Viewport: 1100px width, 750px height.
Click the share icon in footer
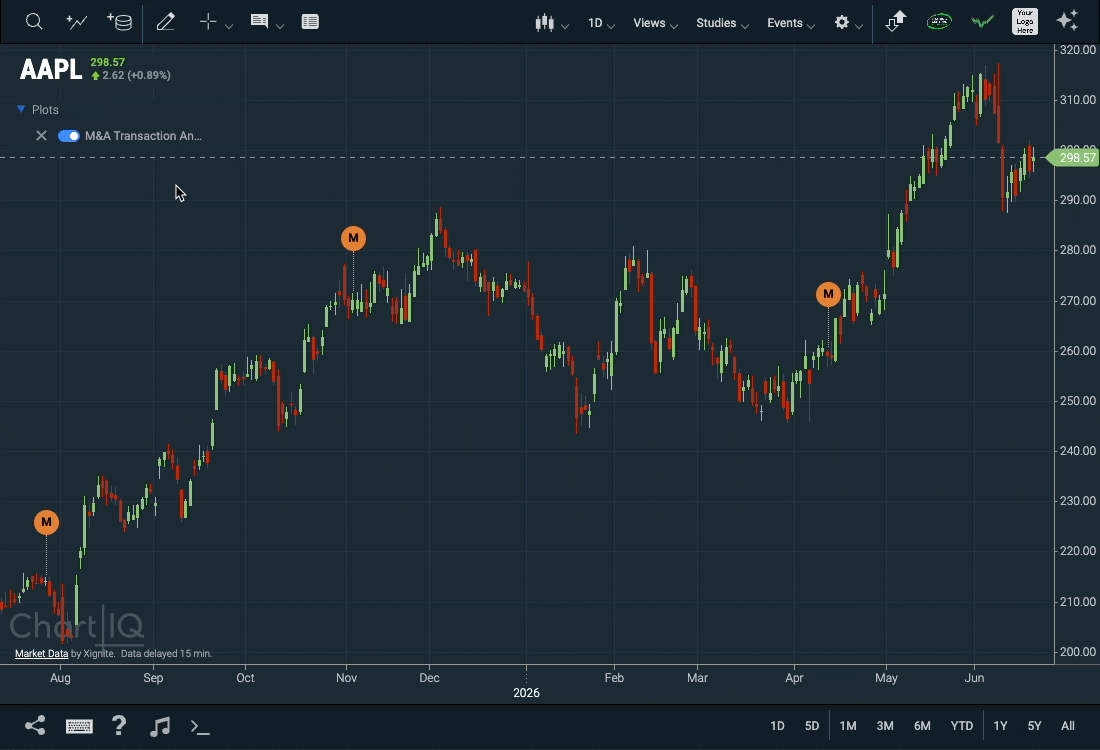click(35, 725)
